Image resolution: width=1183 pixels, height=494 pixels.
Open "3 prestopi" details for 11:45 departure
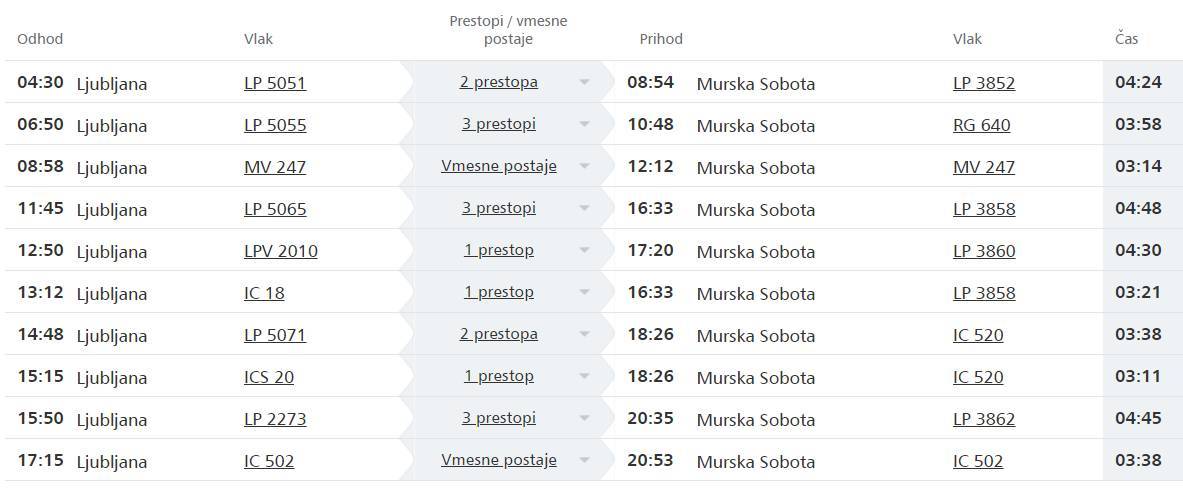point(498,208)
